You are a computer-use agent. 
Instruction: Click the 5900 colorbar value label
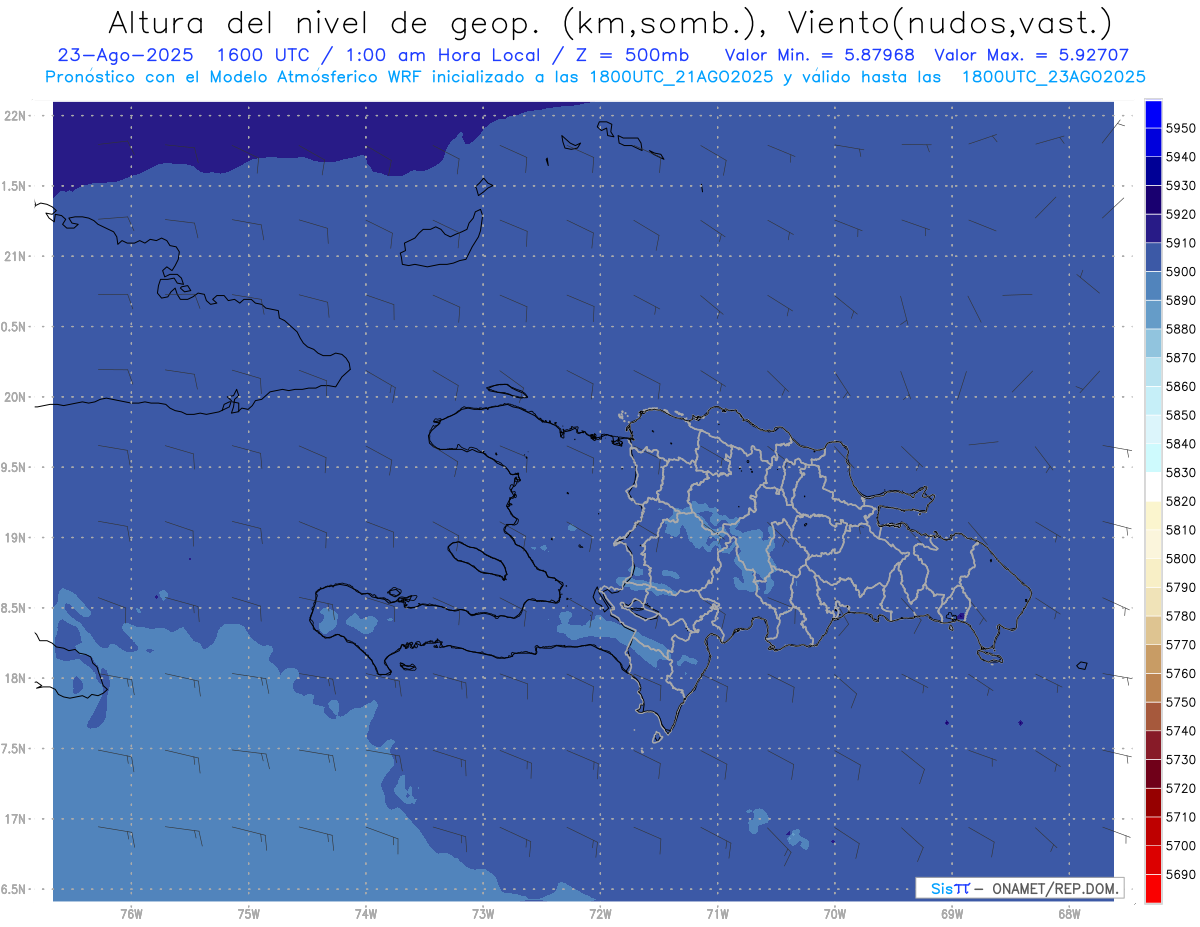(1181, 271)
